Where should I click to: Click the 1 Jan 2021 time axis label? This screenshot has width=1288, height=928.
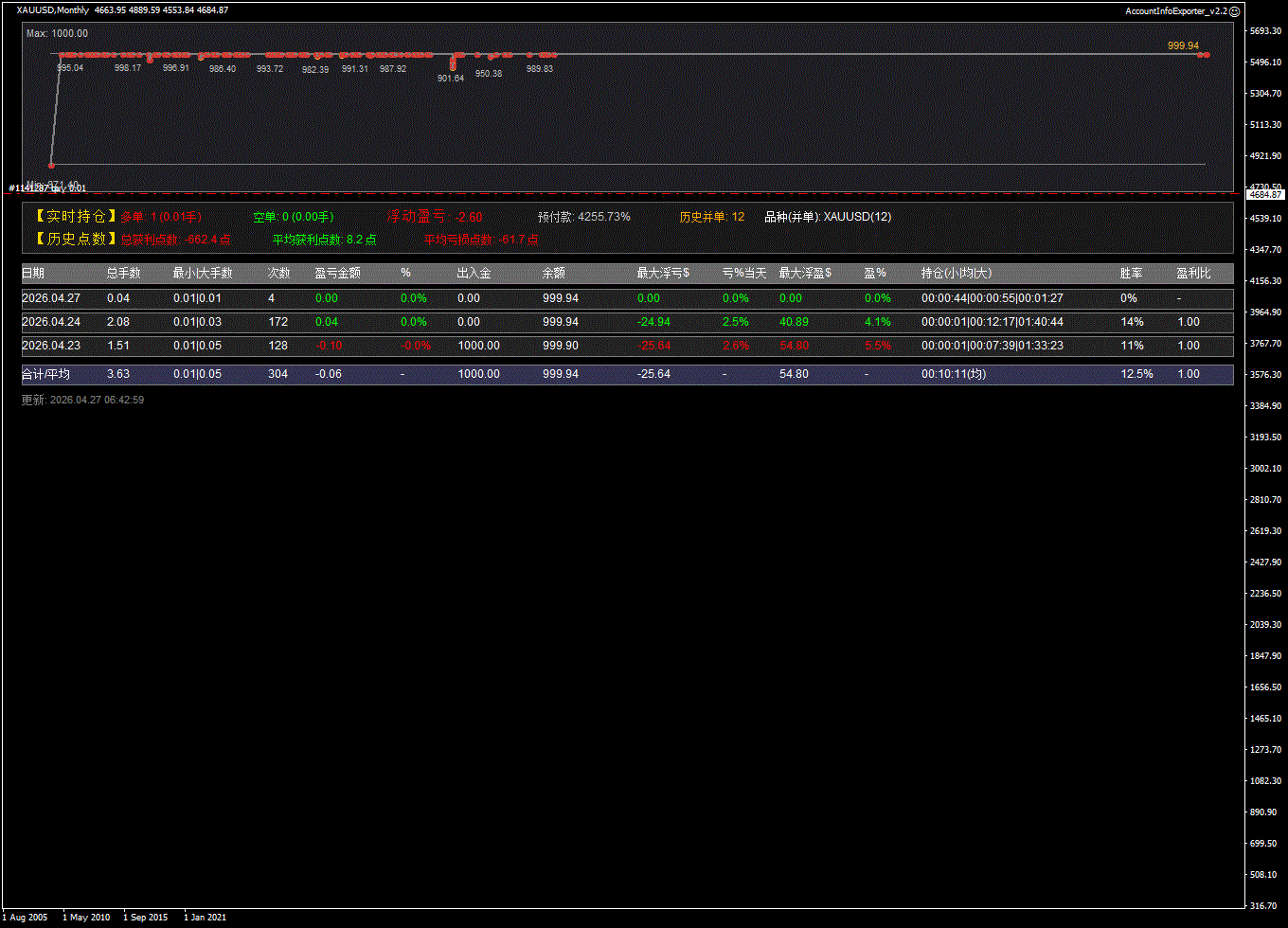[206, 917]
